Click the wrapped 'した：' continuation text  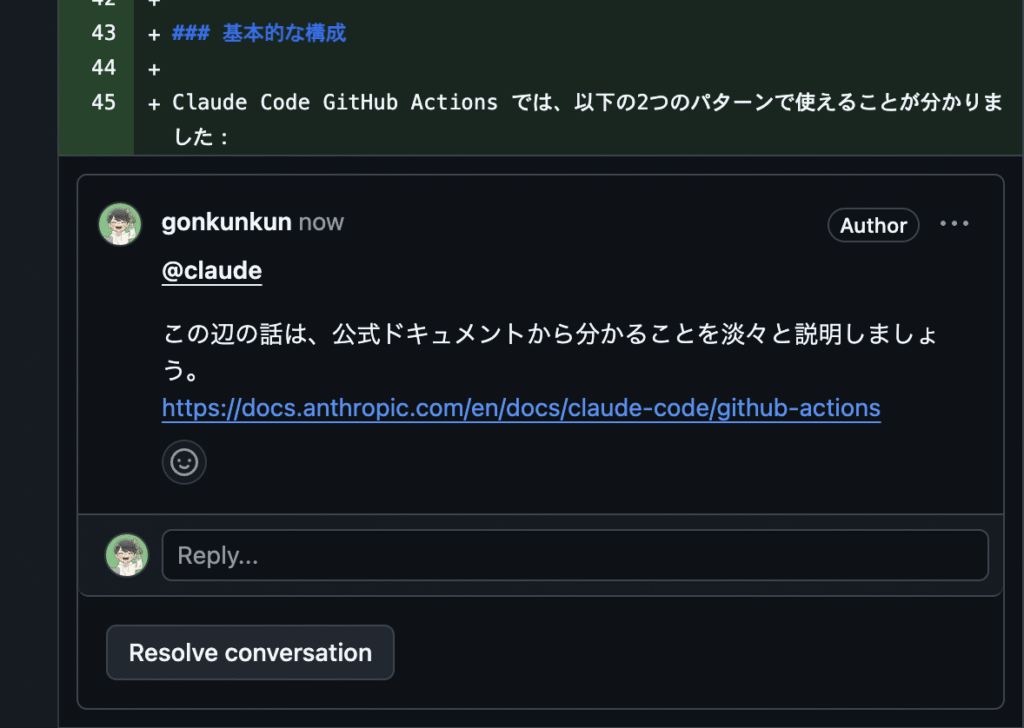coord(200,137)
